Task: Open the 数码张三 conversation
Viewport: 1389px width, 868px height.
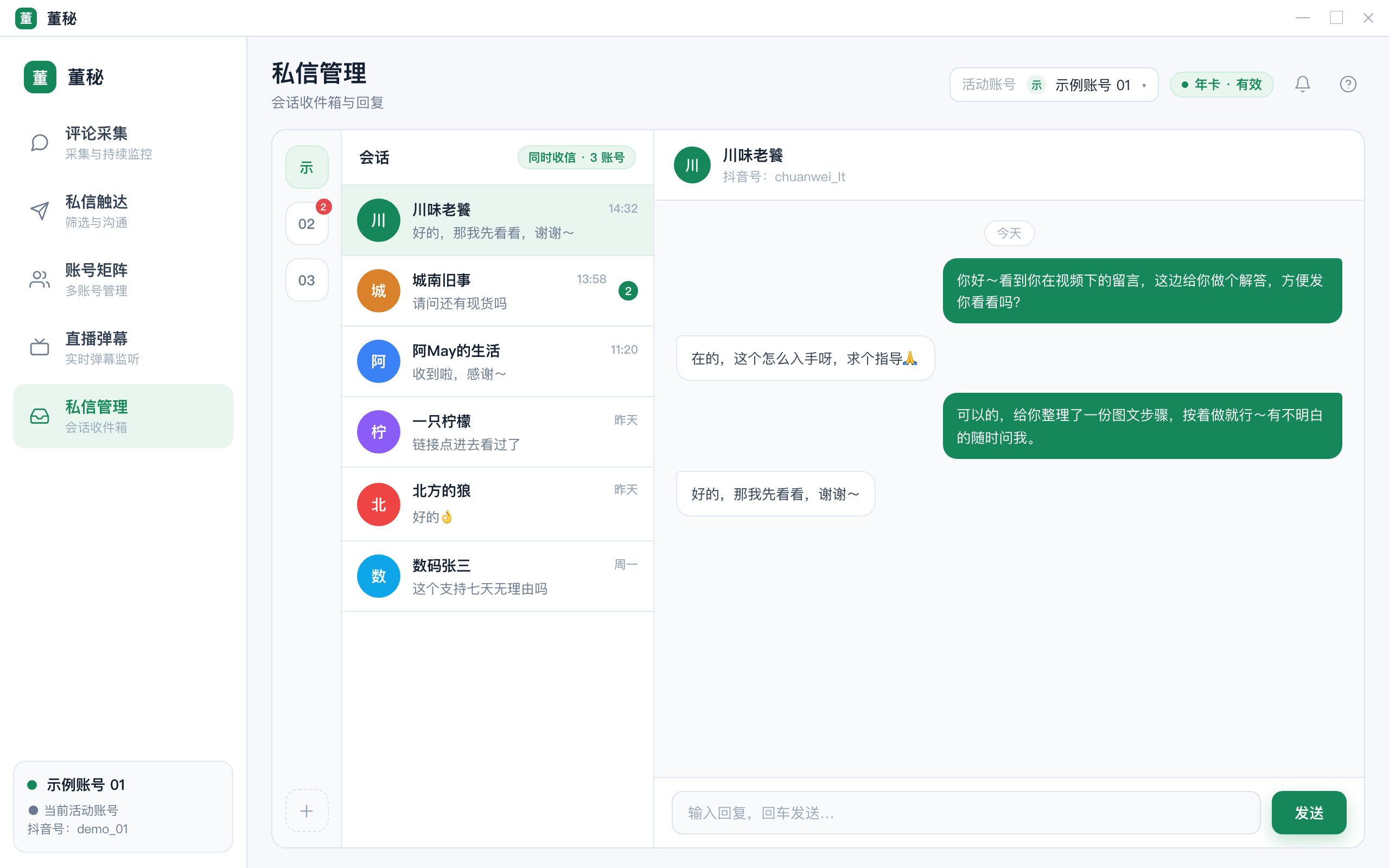Action: (x=497, y=576)
